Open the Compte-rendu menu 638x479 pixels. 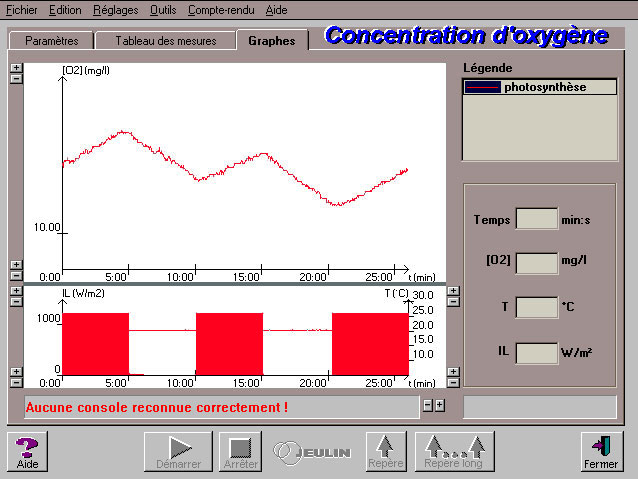217,9
